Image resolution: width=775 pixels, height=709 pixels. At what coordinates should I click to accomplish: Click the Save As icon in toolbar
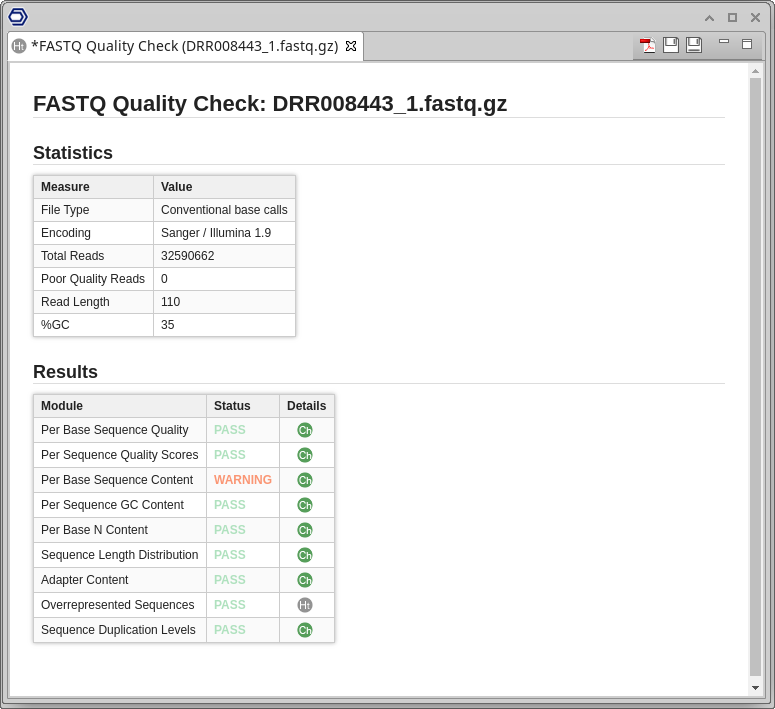click(x=693, y=45)
